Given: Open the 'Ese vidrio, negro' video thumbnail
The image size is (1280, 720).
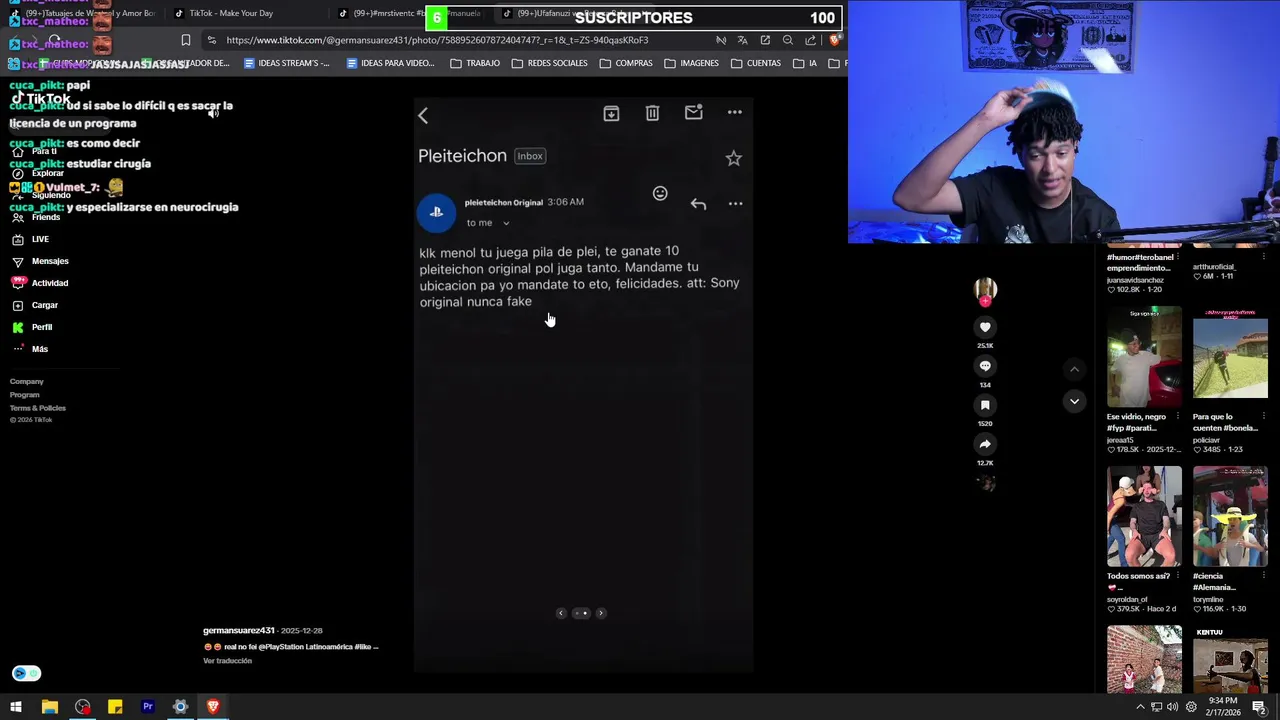Looking at the screenshot, I should [1144, 357].
